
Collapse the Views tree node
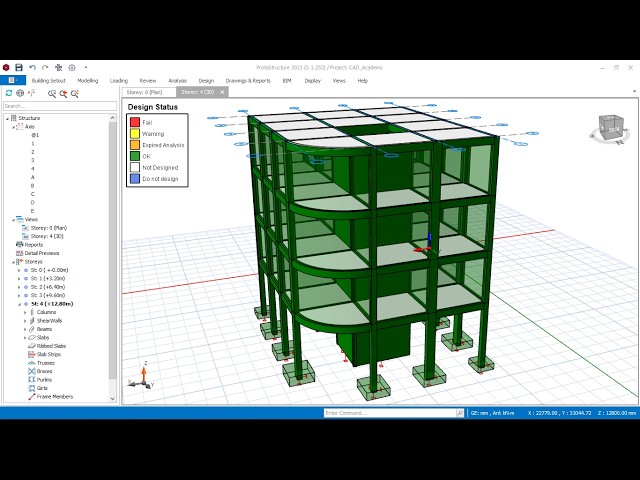pos(13,220)
